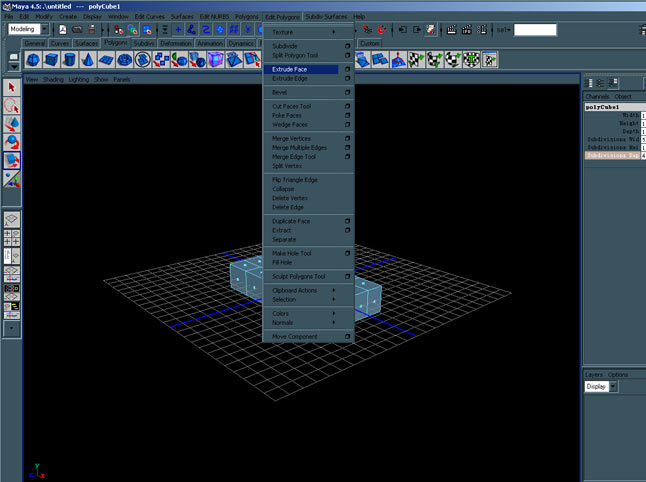The image size is (646, 482).
Task: Open the Channels menu in channel box
Action: 597,96
